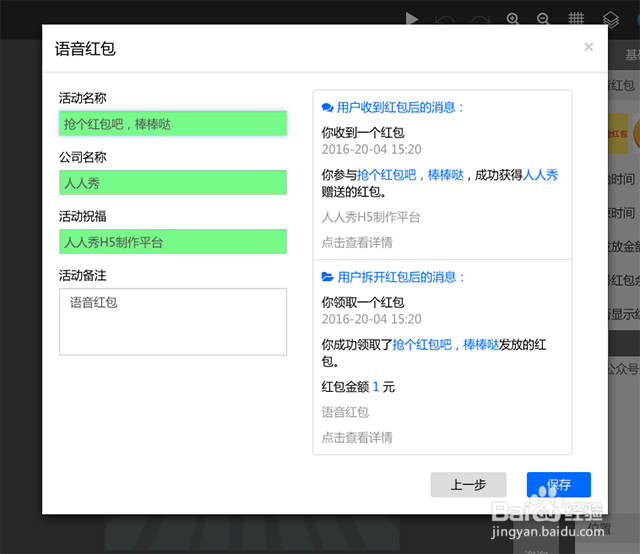
Task: Open the layers stack icon in toolbar
Action: coord(611,19)
